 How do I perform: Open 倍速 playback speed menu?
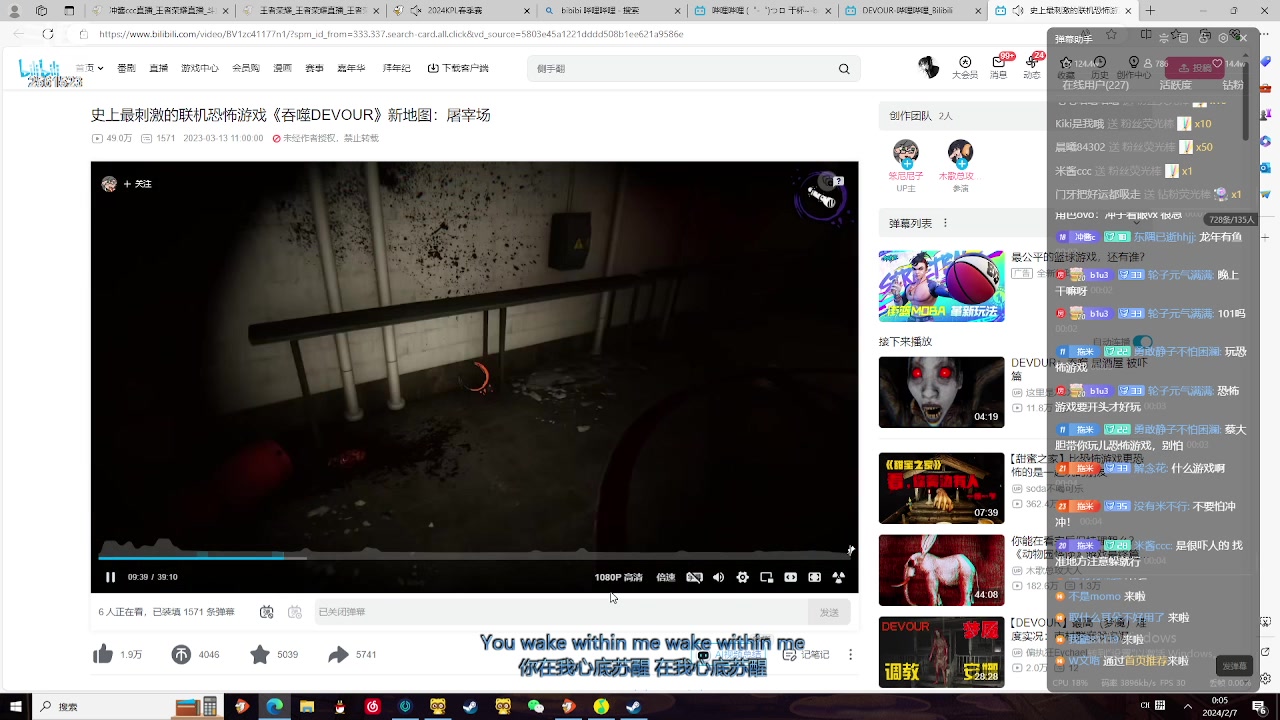[665, 577]
